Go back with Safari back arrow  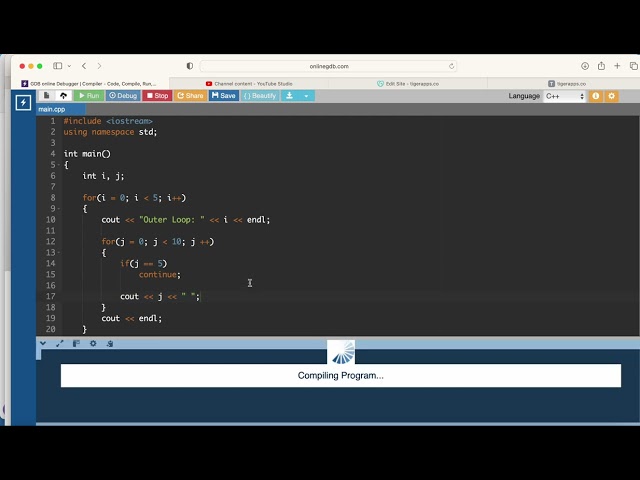tap(84, 66)
